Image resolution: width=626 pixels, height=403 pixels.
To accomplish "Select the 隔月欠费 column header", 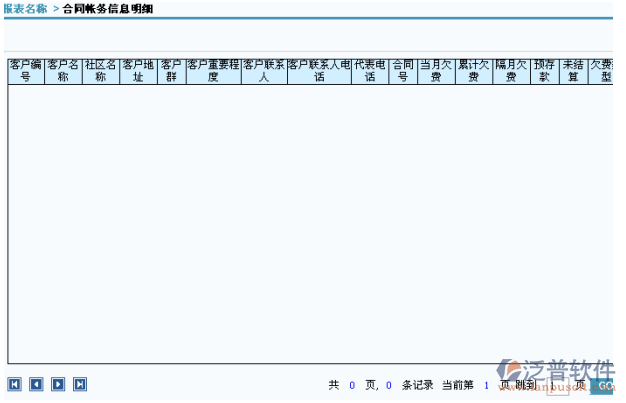I will coord(511,71).
